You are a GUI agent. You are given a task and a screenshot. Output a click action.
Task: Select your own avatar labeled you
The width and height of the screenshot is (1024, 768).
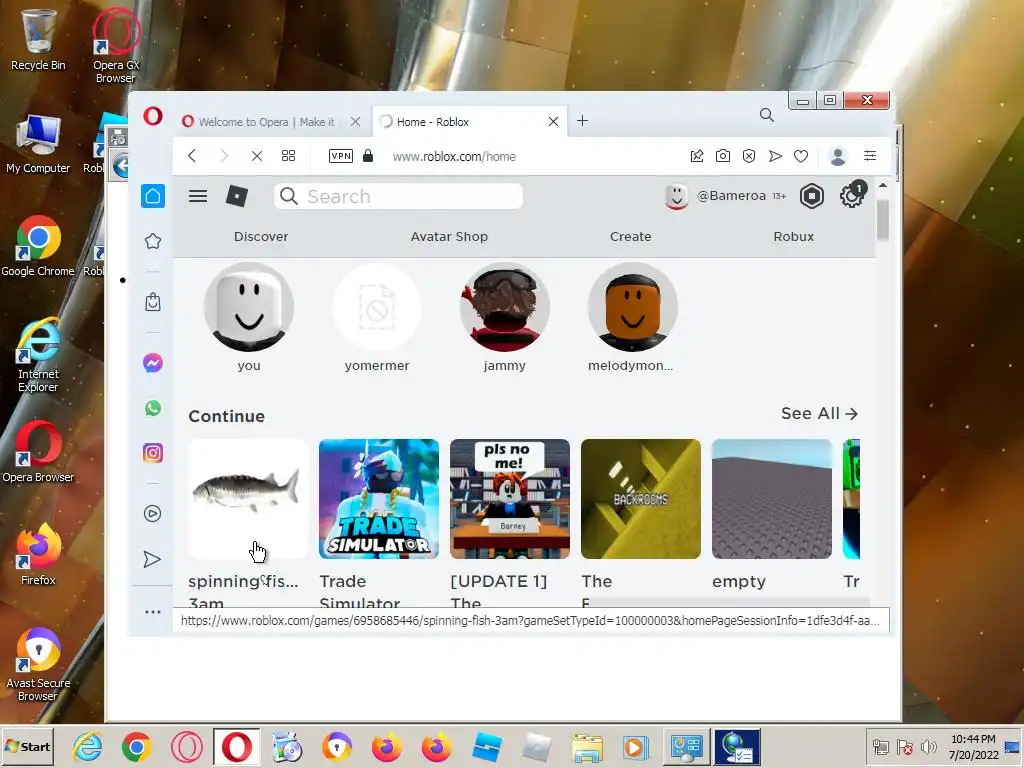pos(249,307)
